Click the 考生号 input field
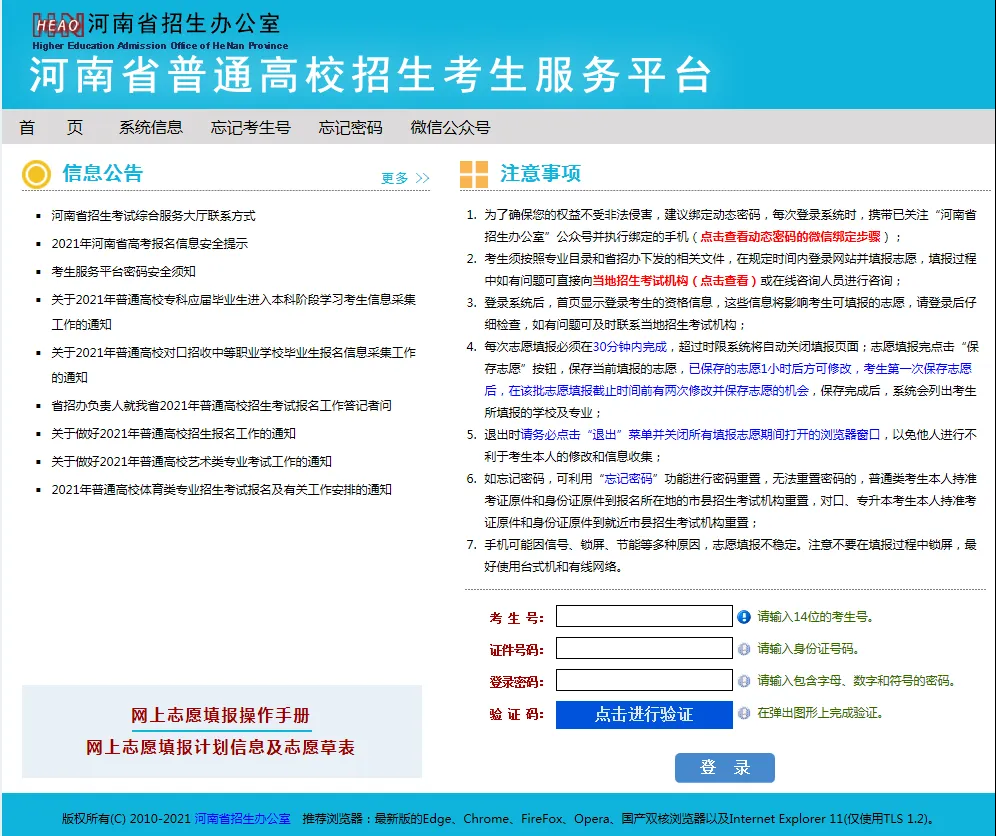Image resolution: width=996 pixels, height=836 pixels. click(x=644, y=616)
